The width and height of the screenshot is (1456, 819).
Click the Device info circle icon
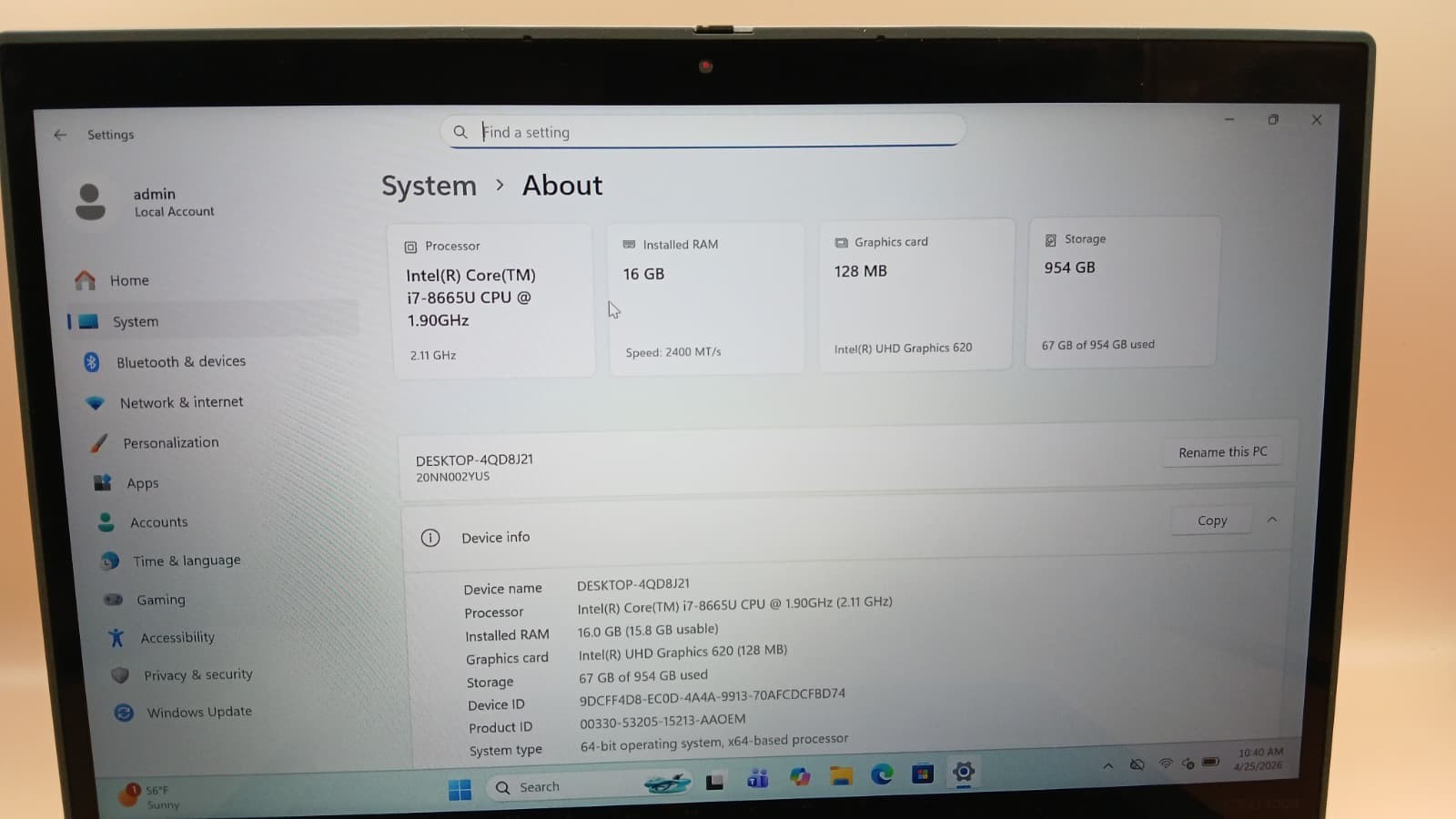point(430,538)
